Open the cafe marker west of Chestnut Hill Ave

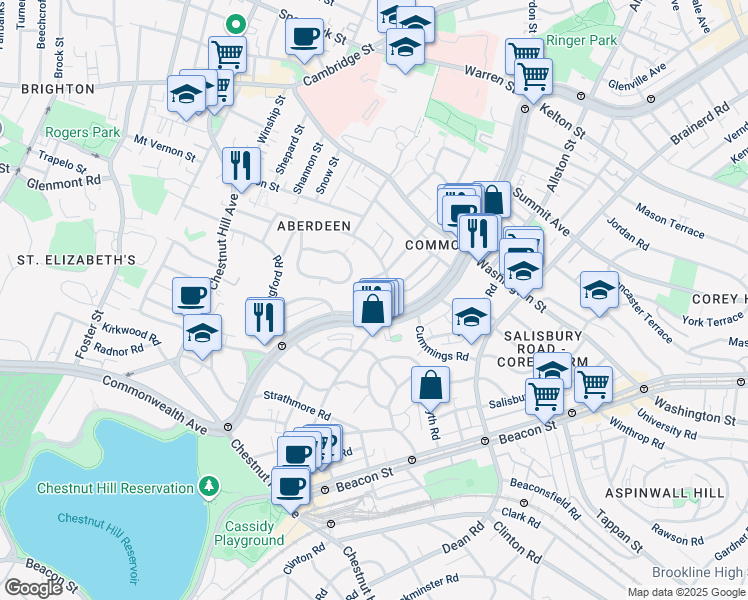191,297
